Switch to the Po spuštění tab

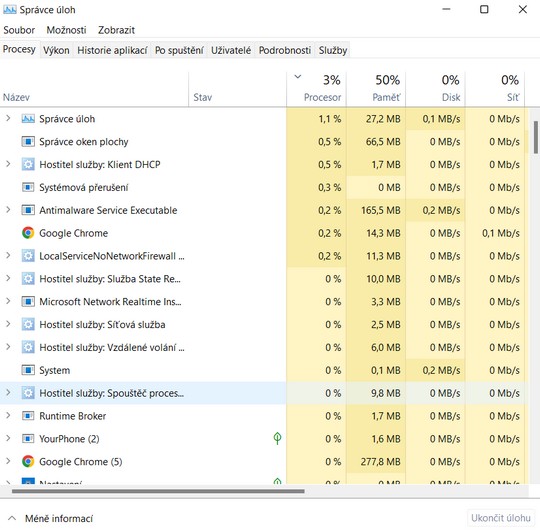coord(179,51)
